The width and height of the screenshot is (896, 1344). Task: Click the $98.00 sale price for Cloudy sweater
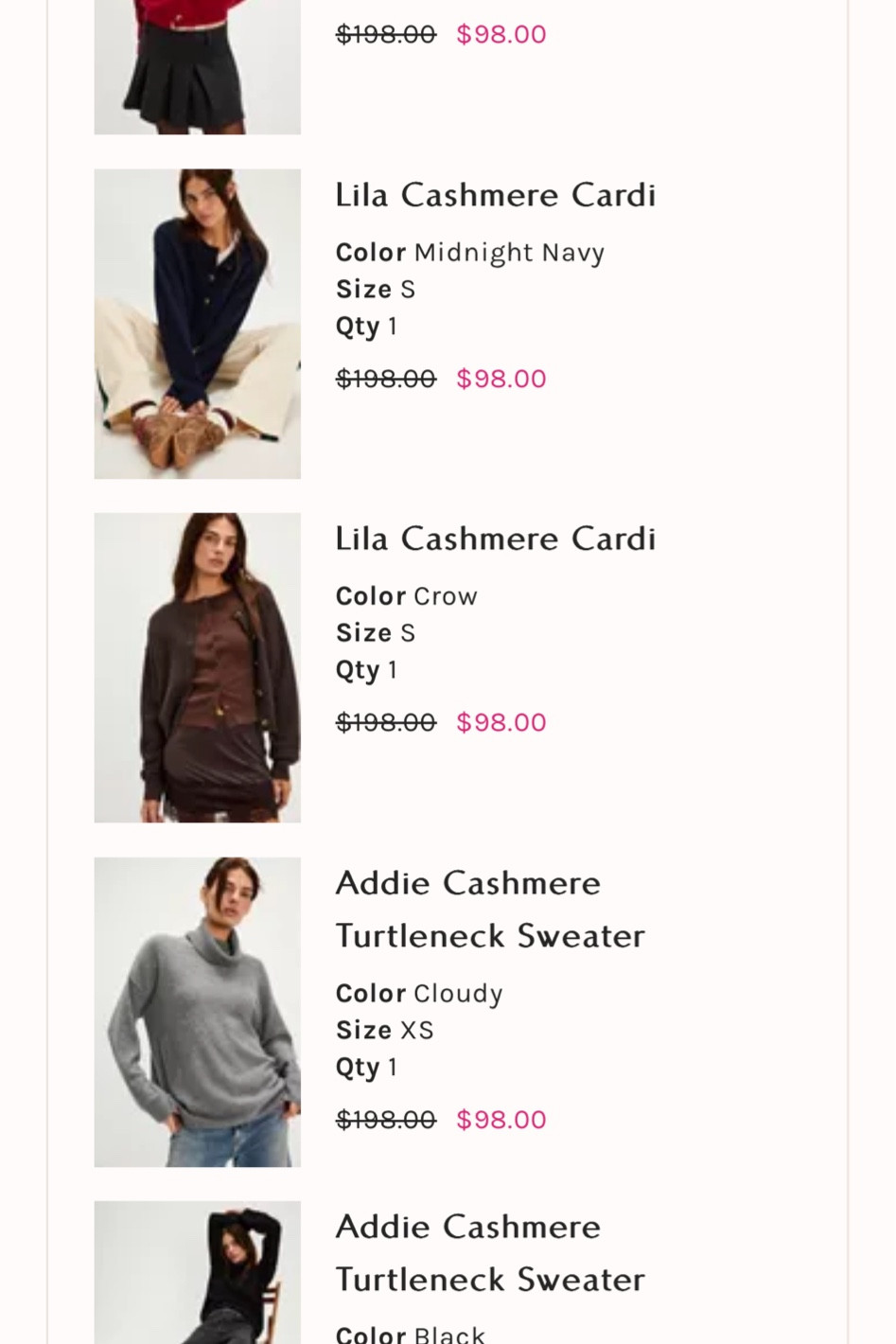501,1119
